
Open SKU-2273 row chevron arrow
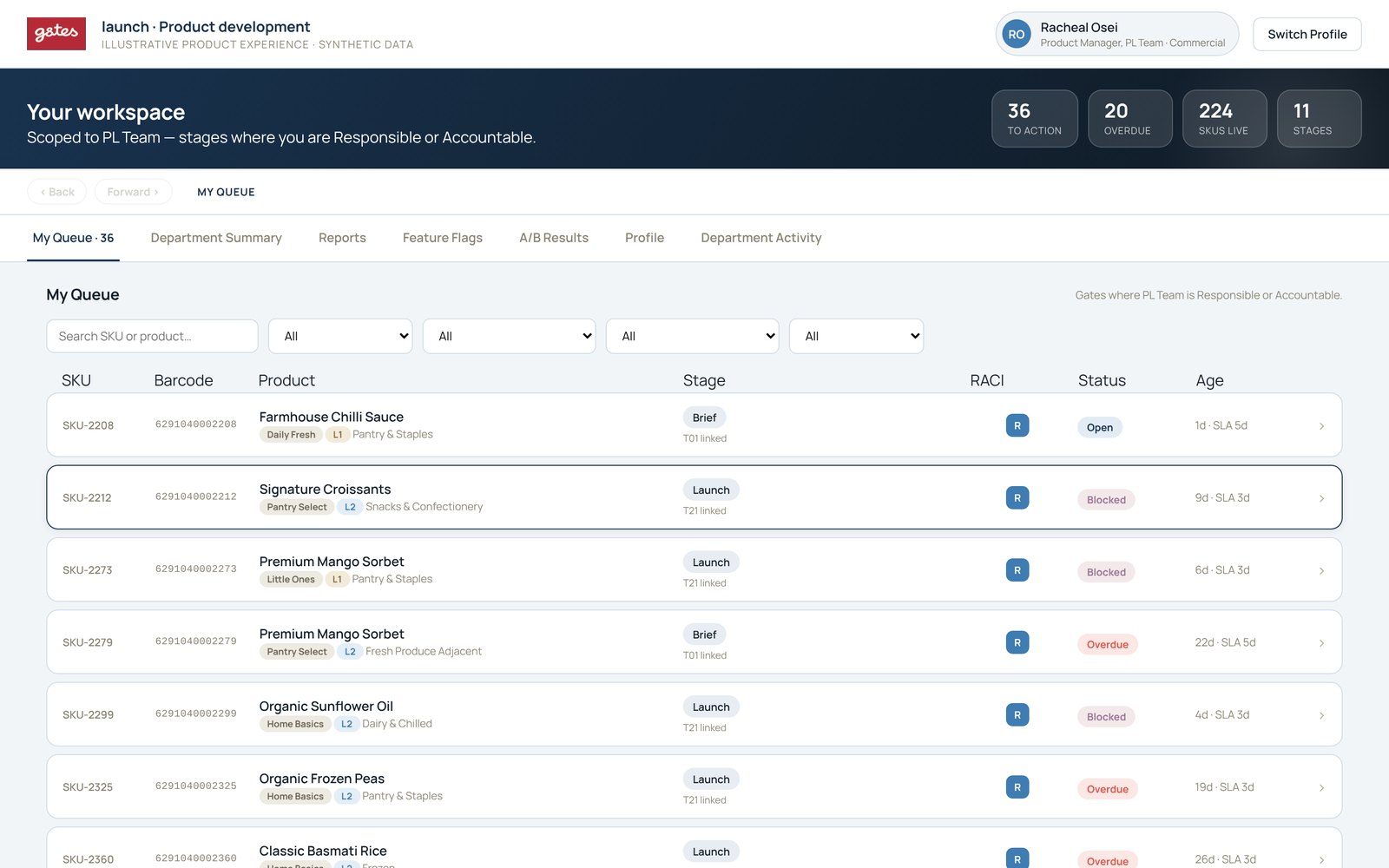coord(1321,570)
